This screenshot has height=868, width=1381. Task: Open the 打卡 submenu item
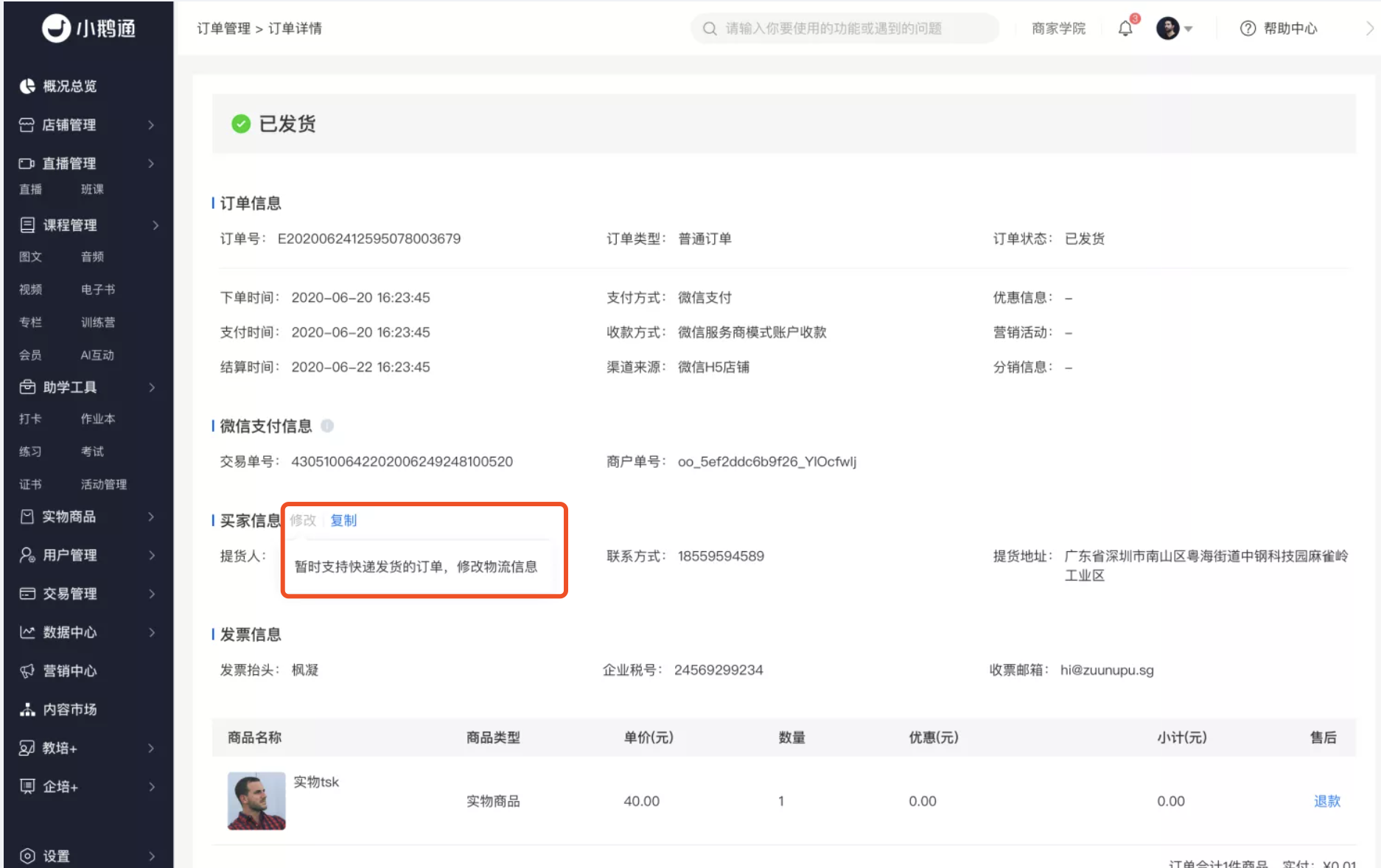coord(30,419)
